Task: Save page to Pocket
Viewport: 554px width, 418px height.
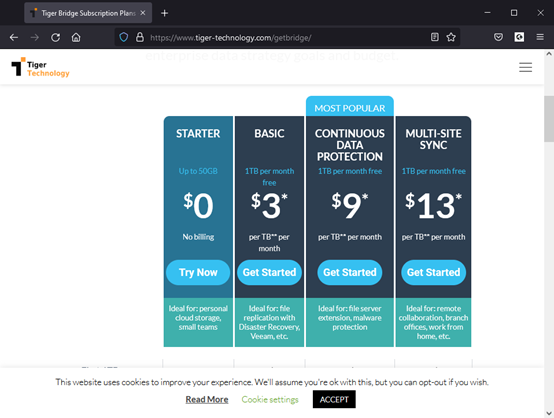Action: pos(499,37)
